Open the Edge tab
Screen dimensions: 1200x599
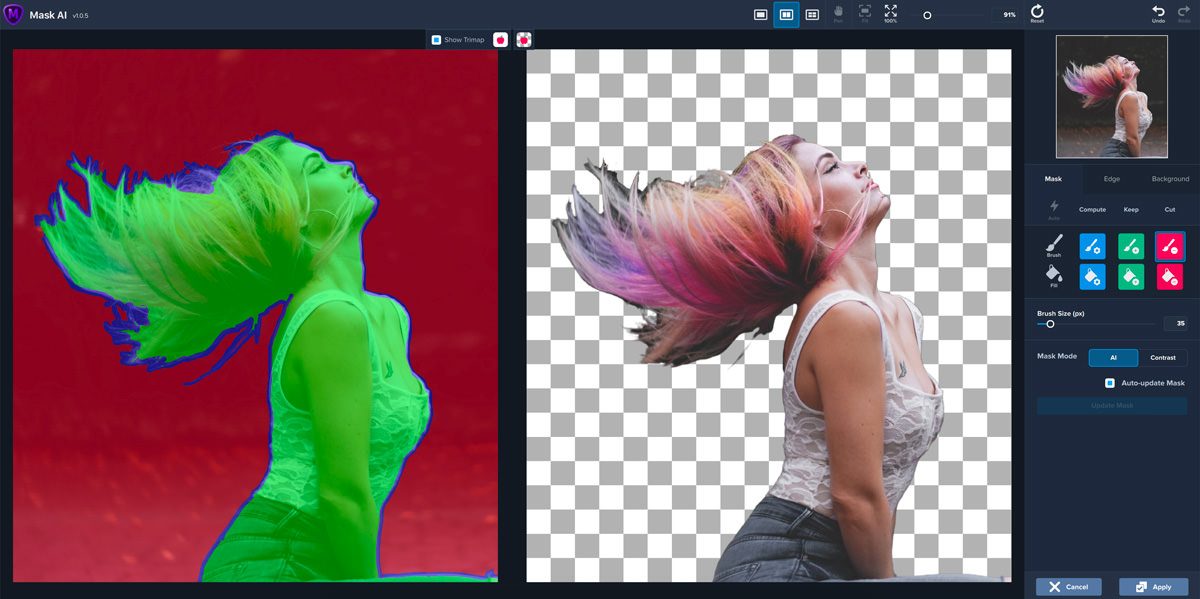tap(1111, 179)
